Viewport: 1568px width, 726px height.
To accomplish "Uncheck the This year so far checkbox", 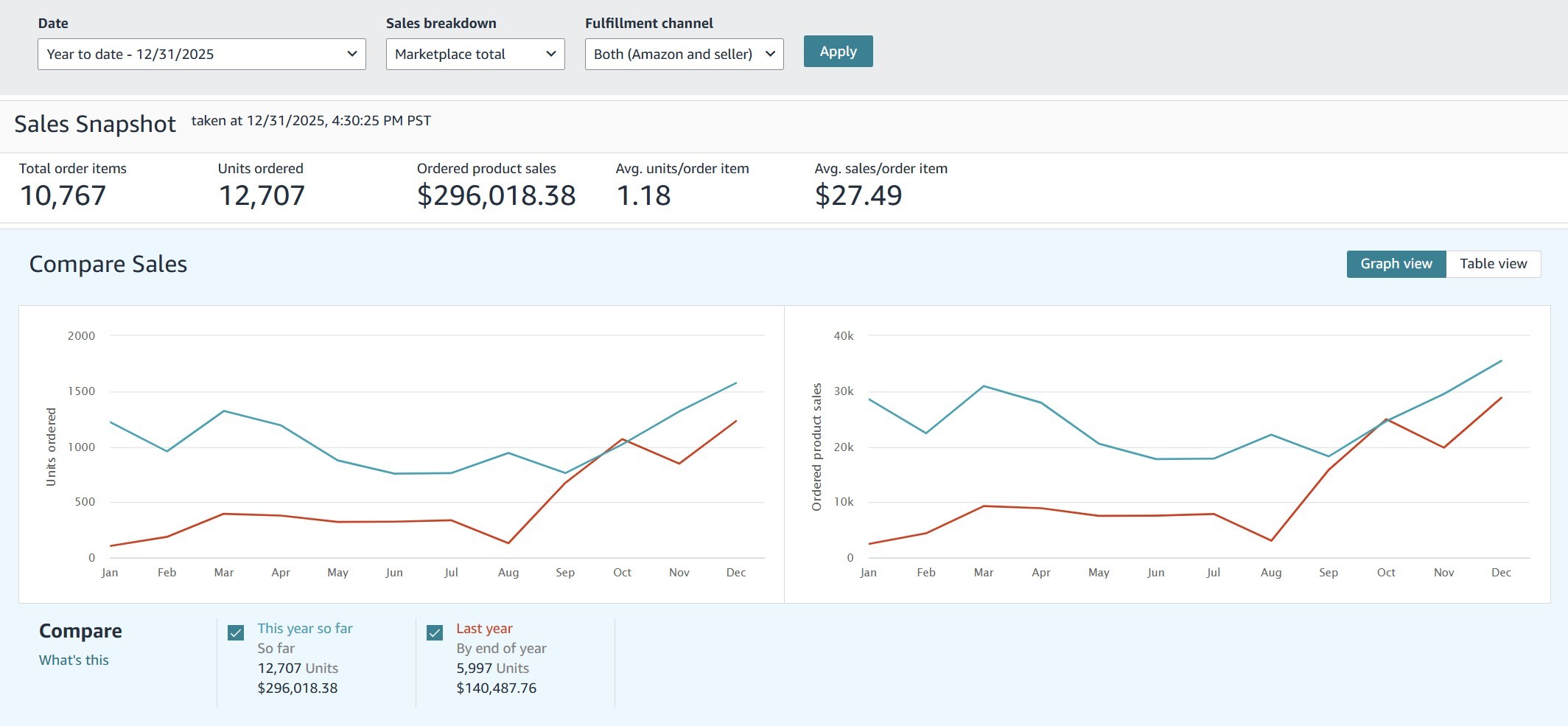I will [x=236, y=633].
